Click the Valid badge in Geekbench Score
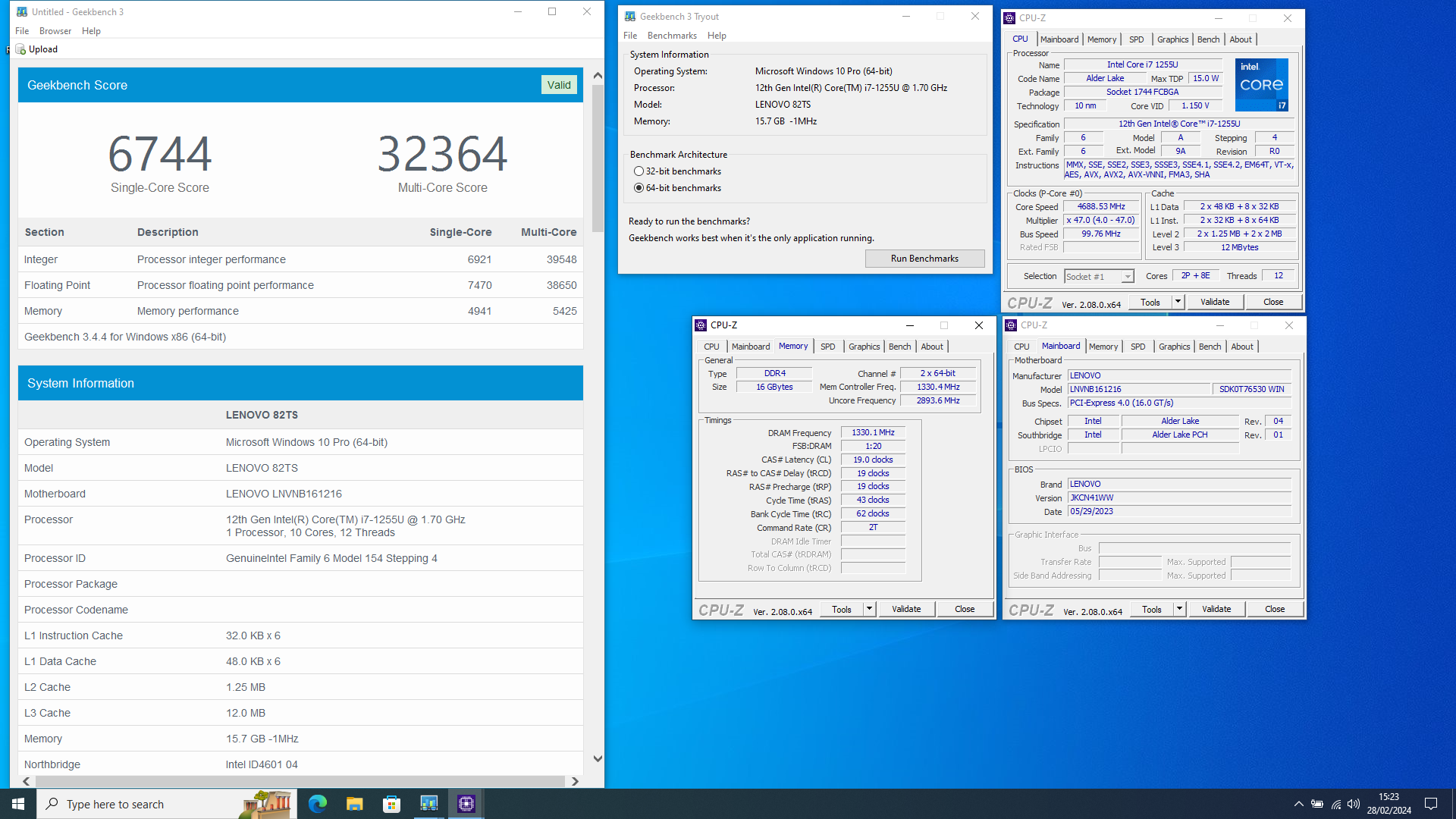 (x=559, y=85)
